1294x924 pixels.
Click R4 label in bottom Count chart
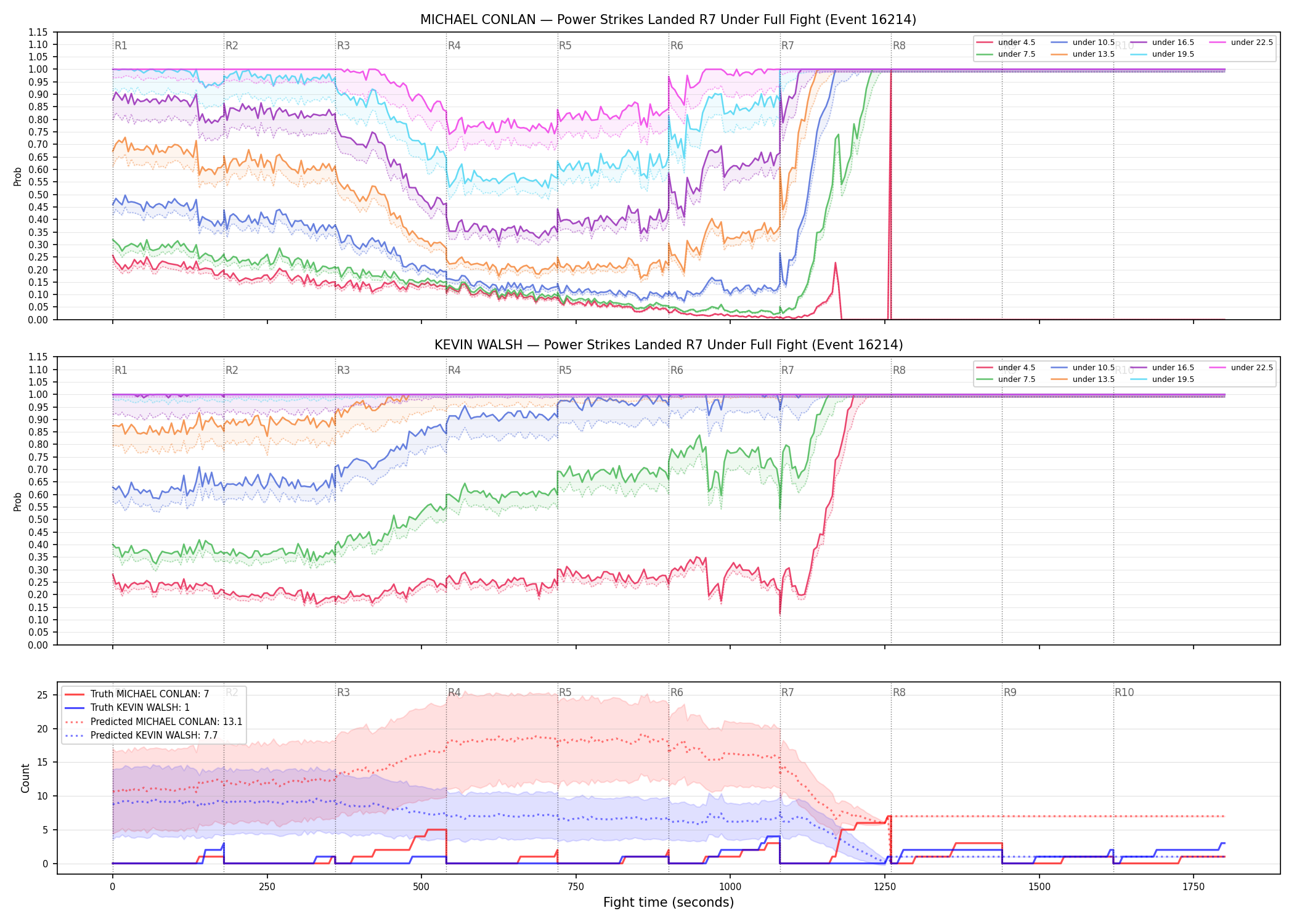[x=454, y=692]
